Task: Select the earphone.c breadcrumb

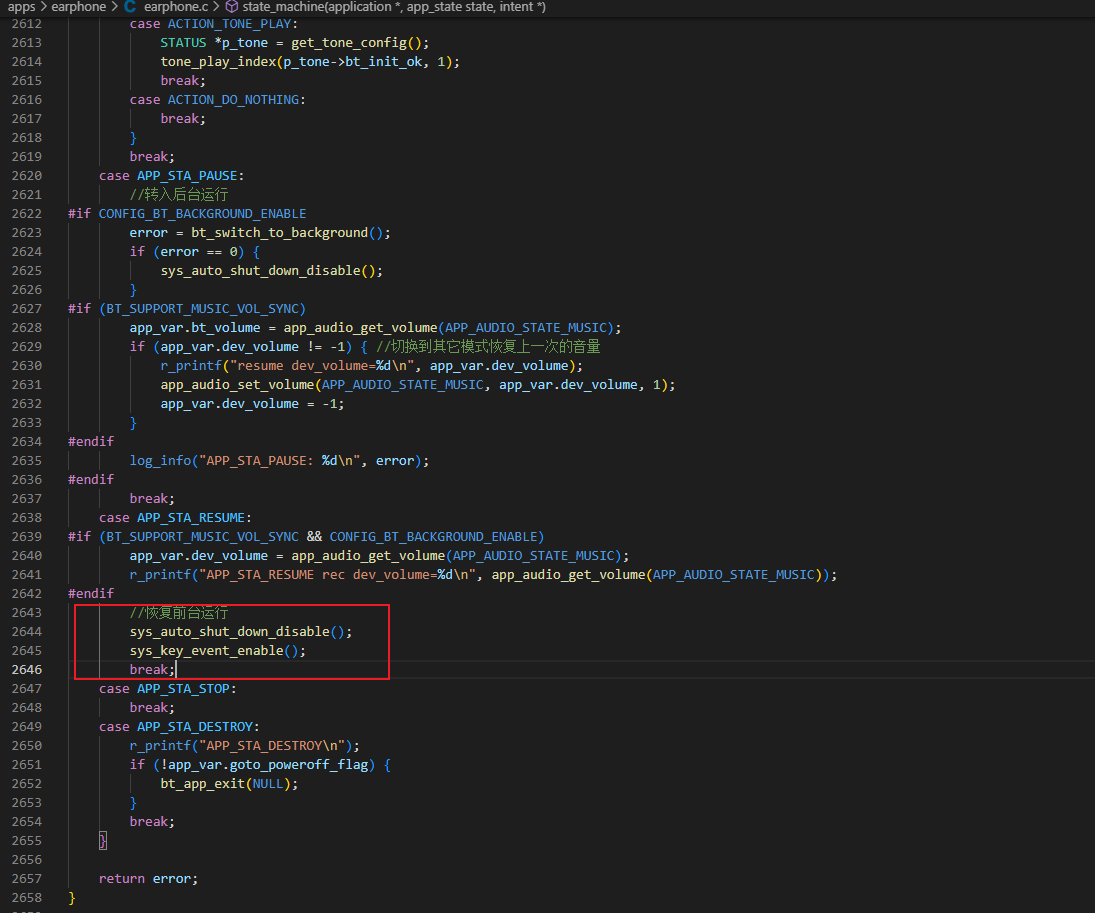Action: pos(176,7)
